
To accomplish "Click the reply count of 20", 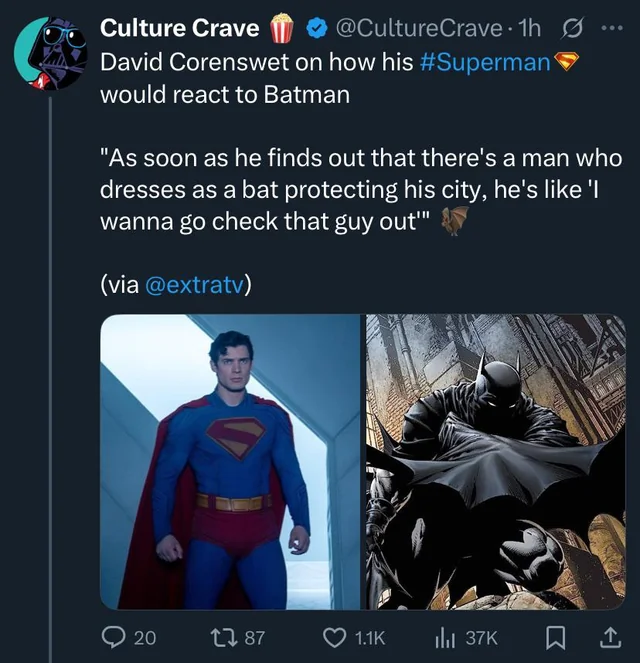I will coord(145,638).
